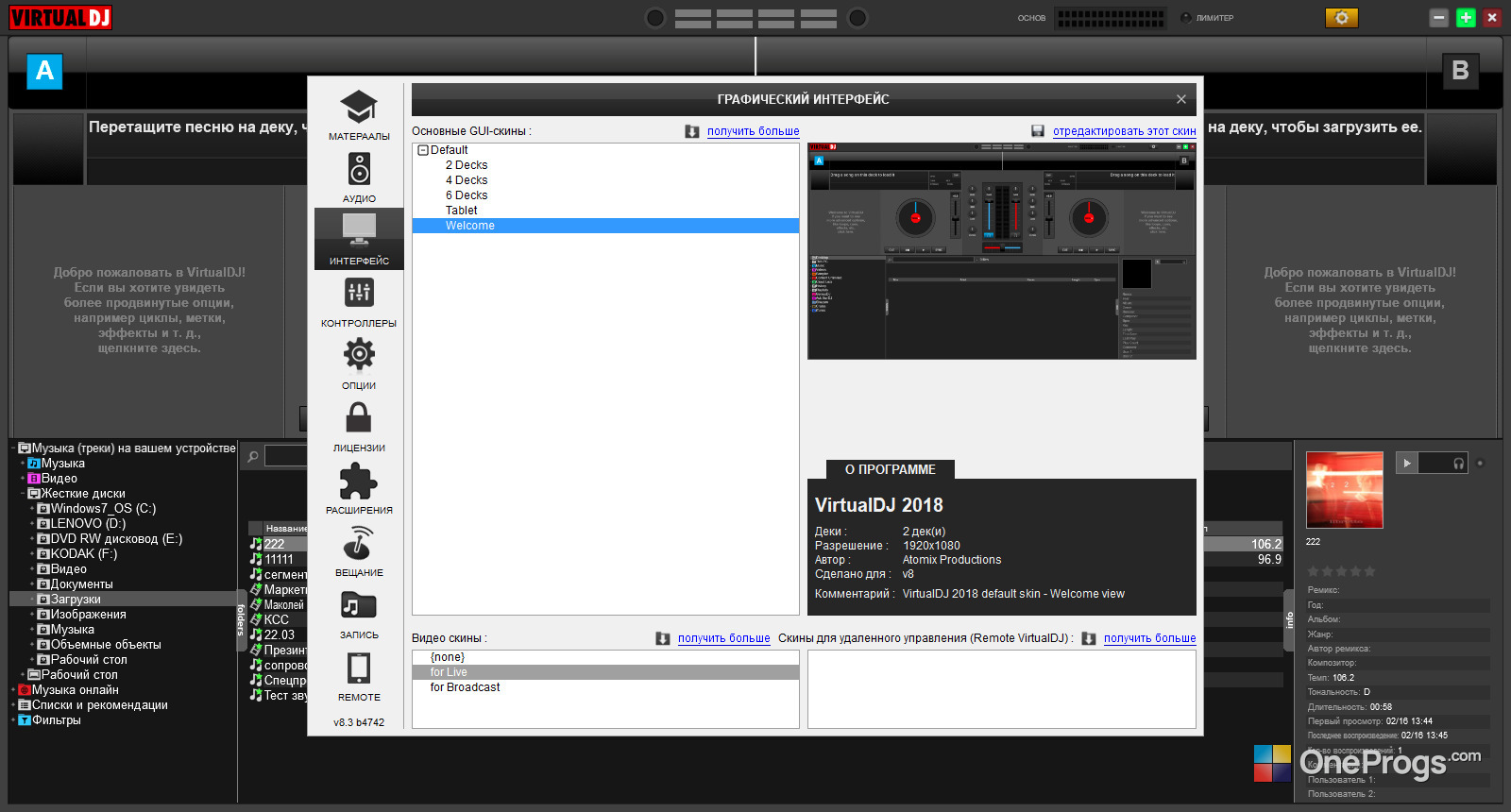This screenshot has height=812, width=1511.
Task: Click download icon beside Видео скины
Action: tap(663, 638)
